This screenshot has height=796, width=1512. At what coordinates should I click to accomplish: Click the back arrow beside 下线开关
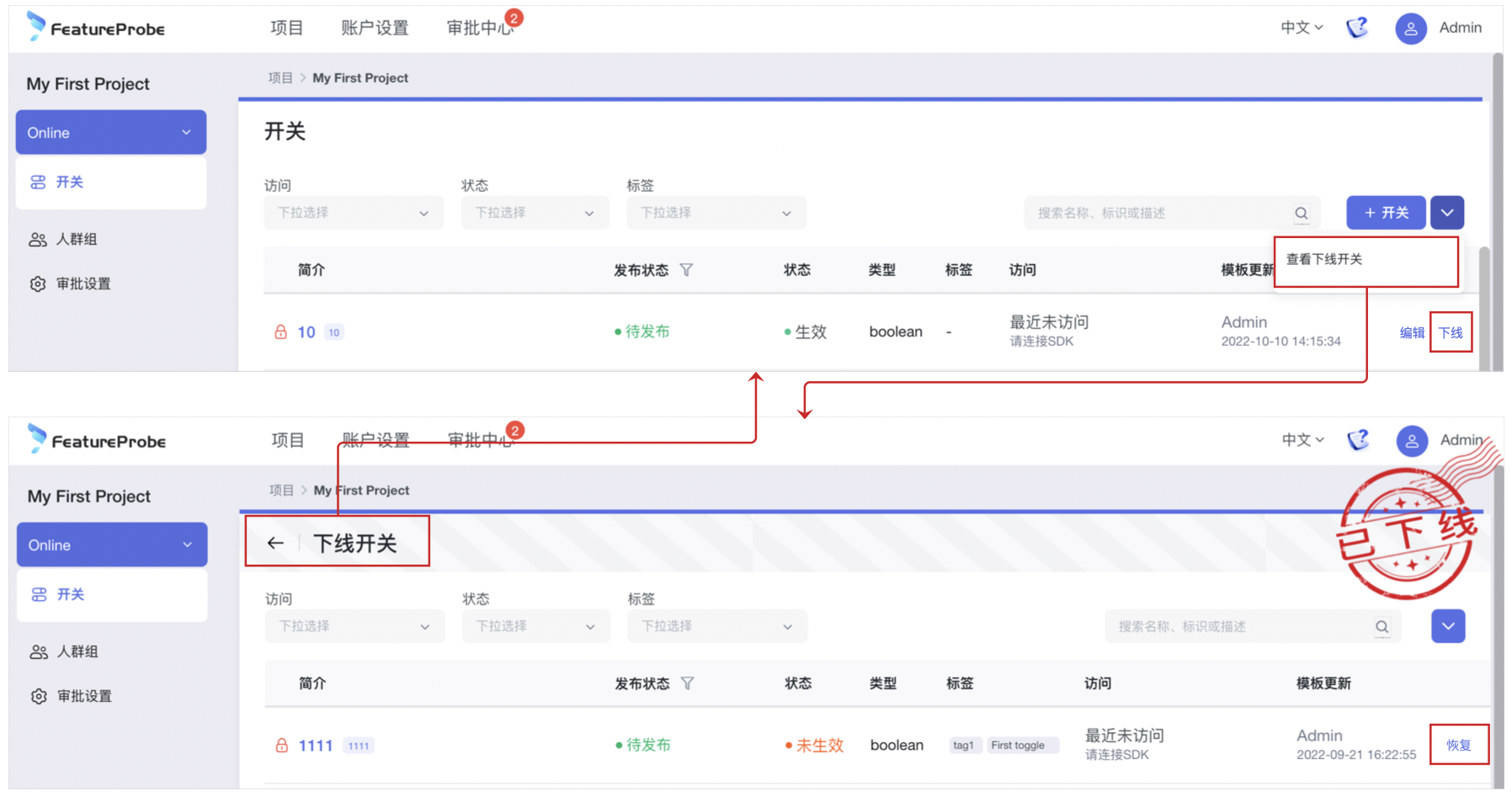275,543
